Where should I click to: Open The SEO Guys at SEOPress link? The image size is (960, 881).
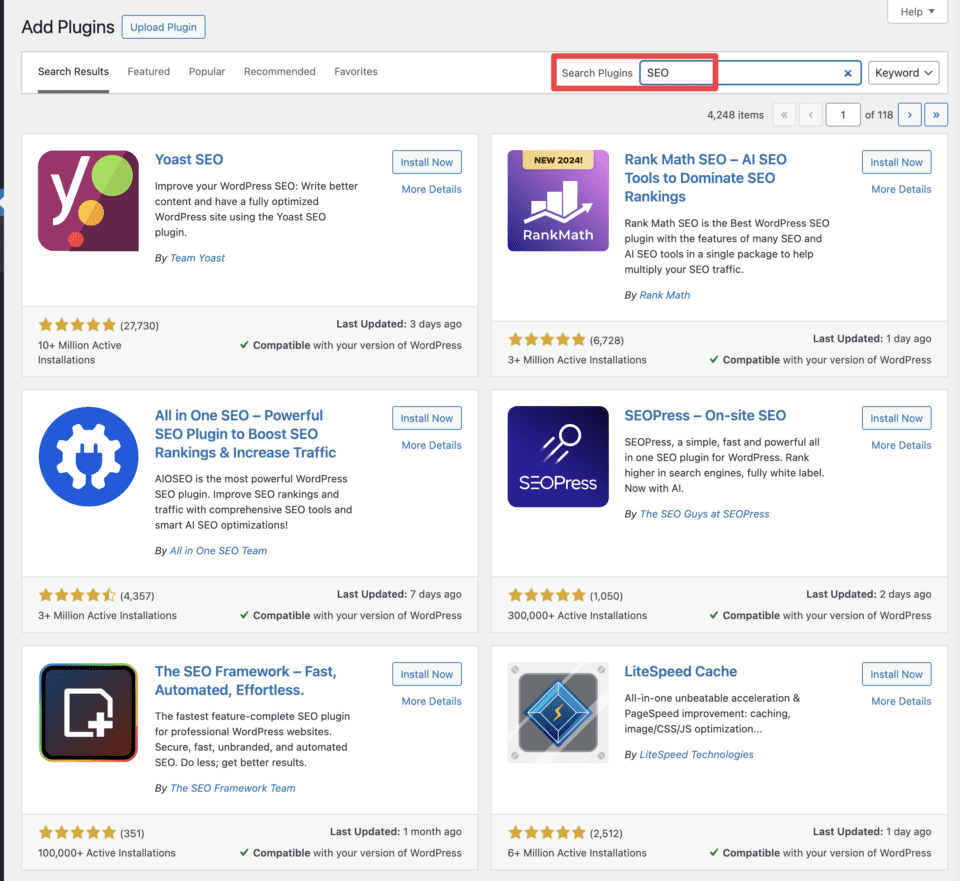tap(704, 514)
